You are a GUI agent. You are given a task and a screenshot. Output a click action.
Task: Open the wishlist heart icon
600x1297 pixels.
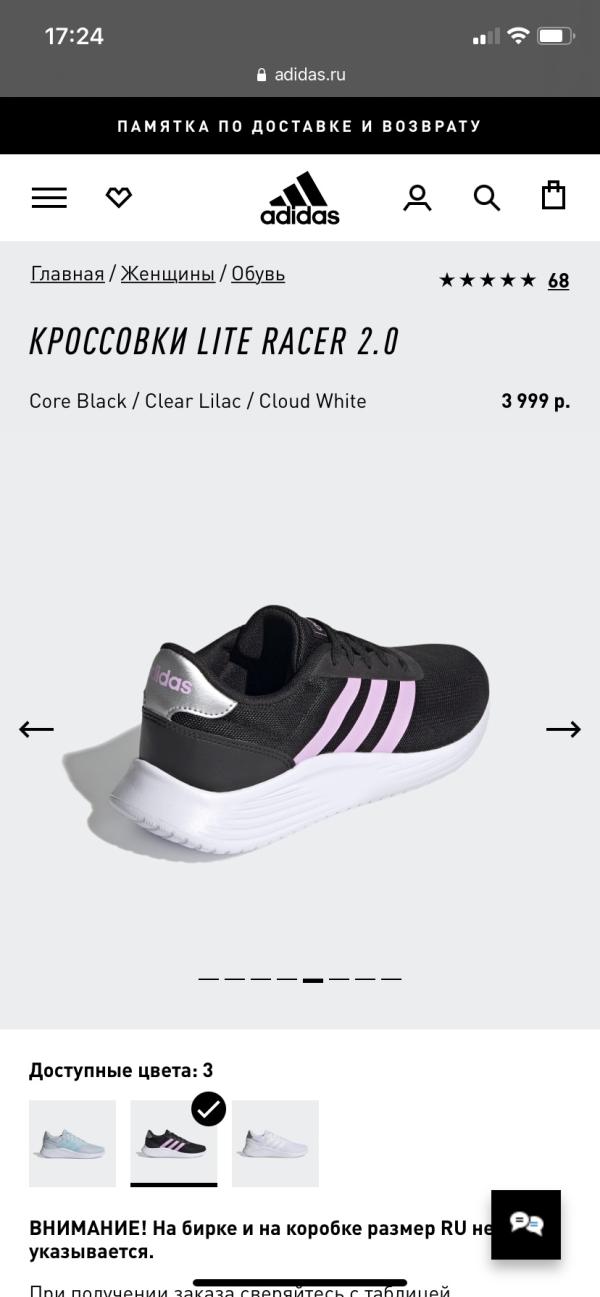click(x=119, y=198)
